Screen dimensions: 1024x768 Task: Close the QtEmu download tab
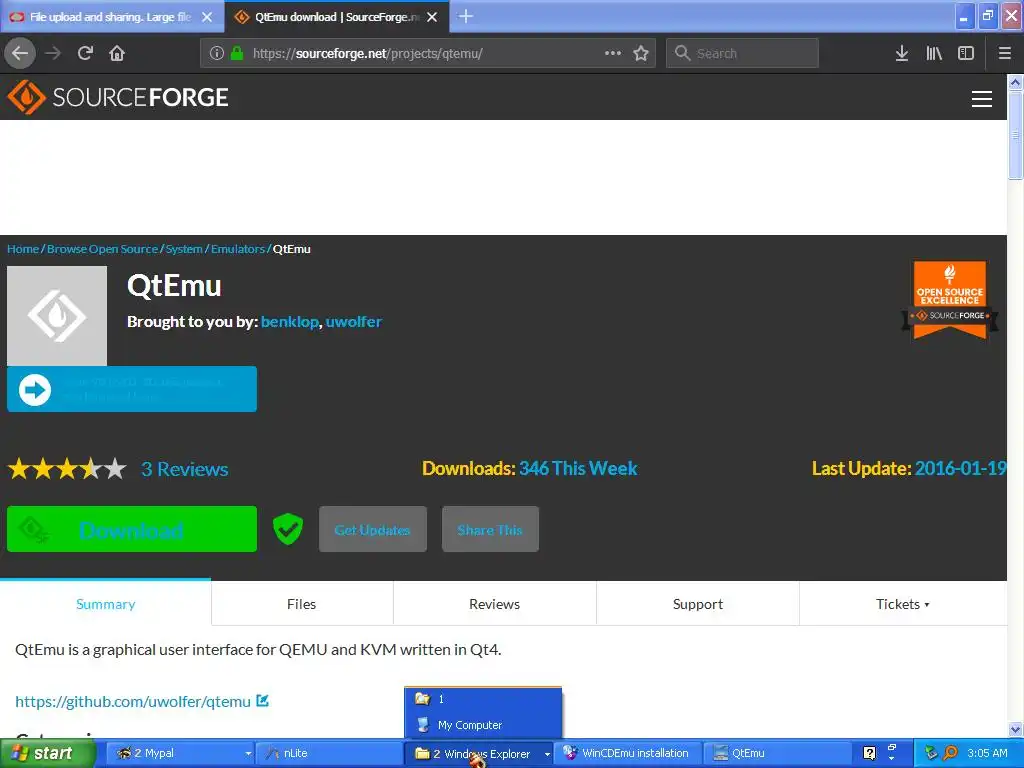432,17
